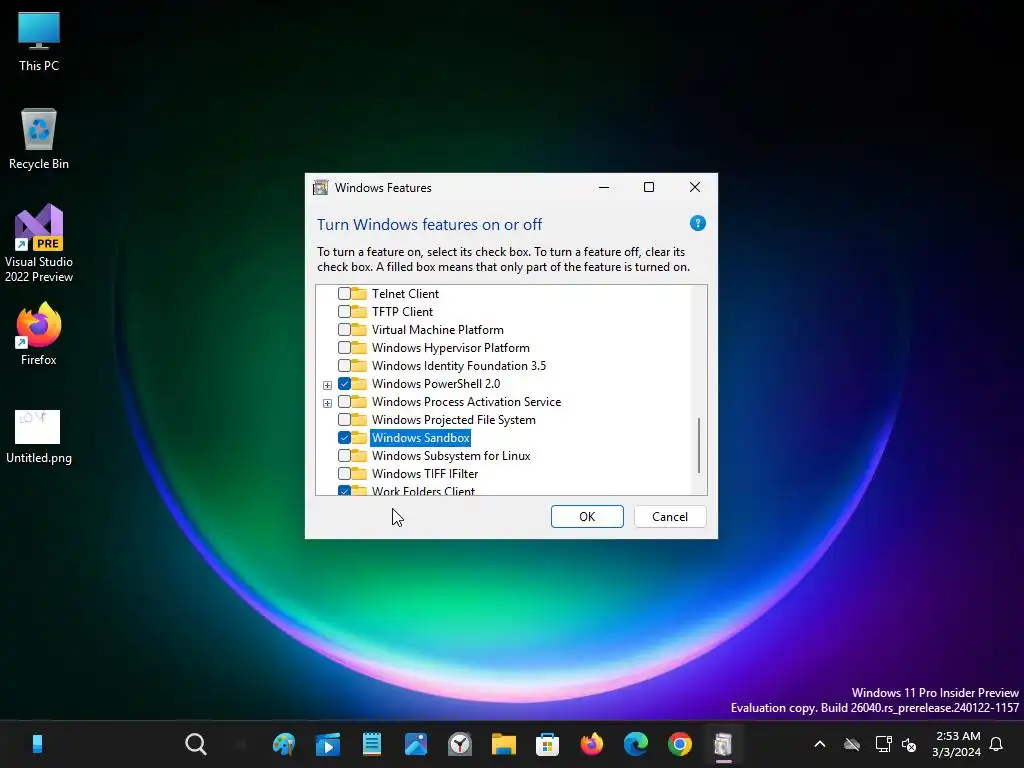1024x768 pixels.
Task: Select the Windows Sandbox label
Action: [x=421, y=438]
